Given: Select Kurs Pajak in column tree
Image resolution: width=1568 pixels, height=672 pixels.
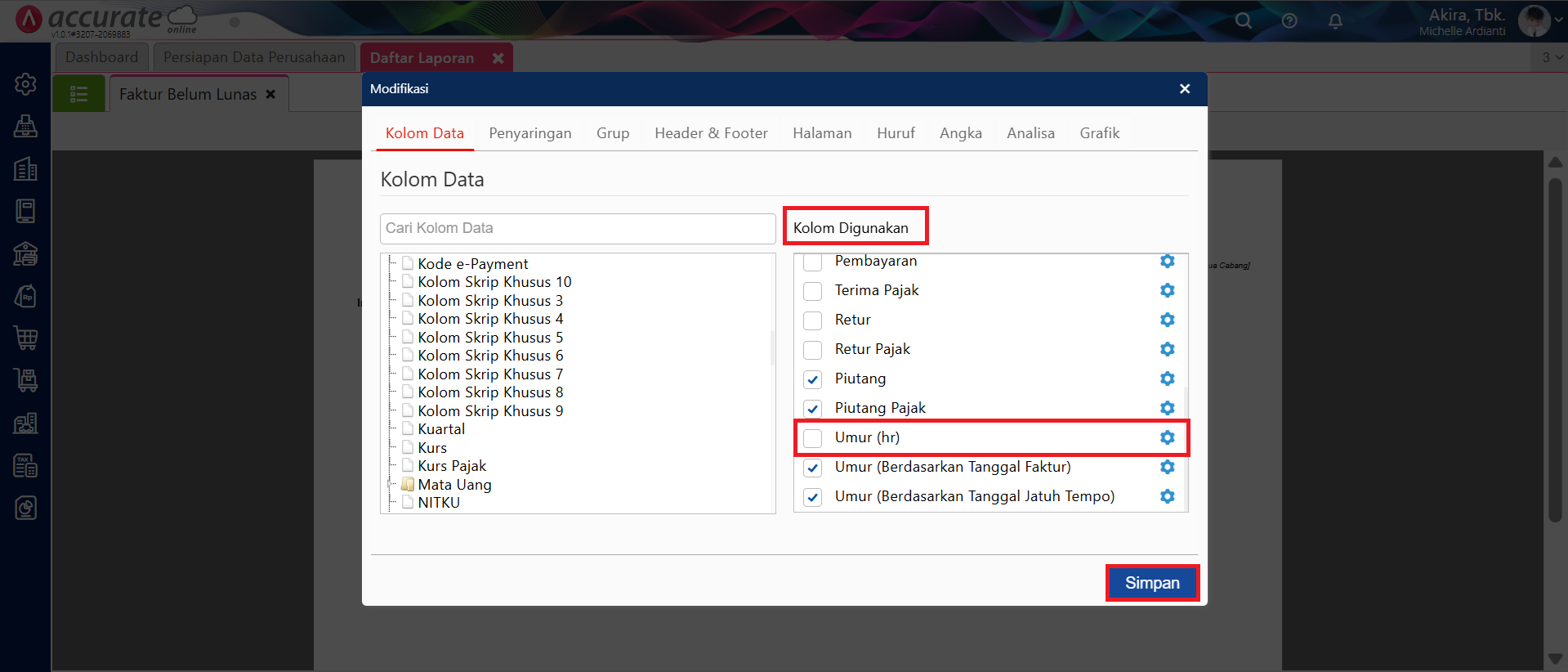Looking at the screenshot, I should [x=451, y=466].
